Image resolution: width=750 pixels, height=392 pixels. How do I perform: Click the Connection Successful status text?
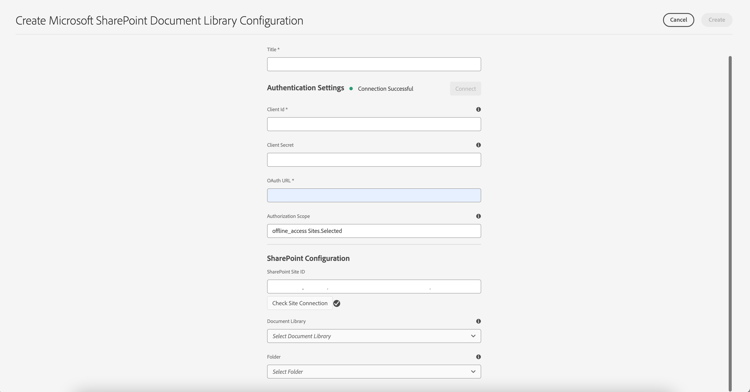point(386,89)
